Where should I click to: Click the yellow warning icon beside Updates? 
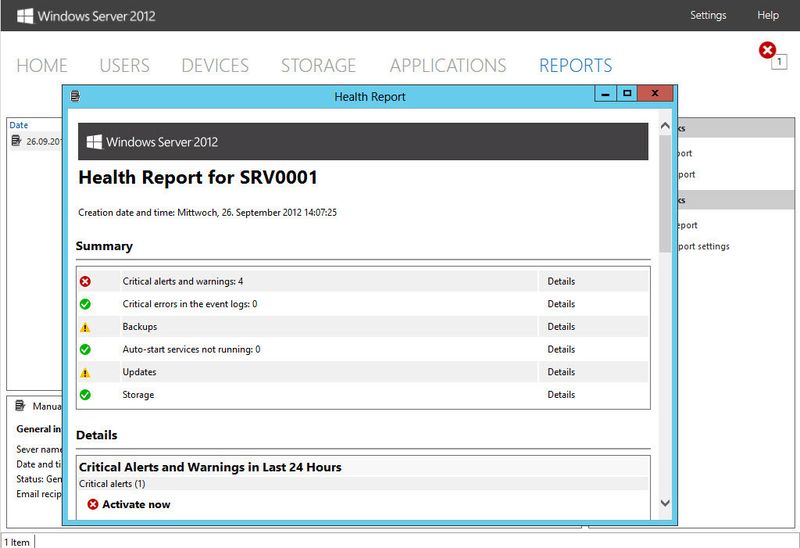tap(85, 372)
